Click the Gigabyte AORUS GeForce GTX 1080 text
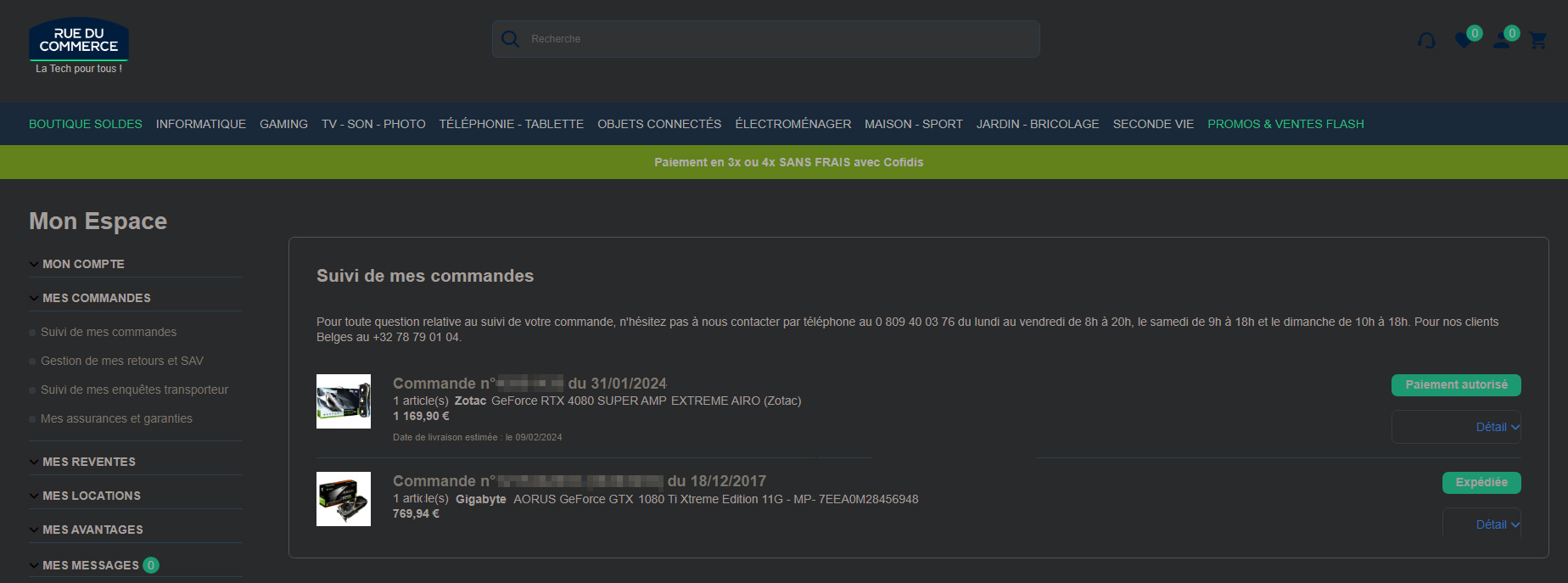The height and width of the screenshot is (583, 1568). pyautogui.click(x=686, y=499)
